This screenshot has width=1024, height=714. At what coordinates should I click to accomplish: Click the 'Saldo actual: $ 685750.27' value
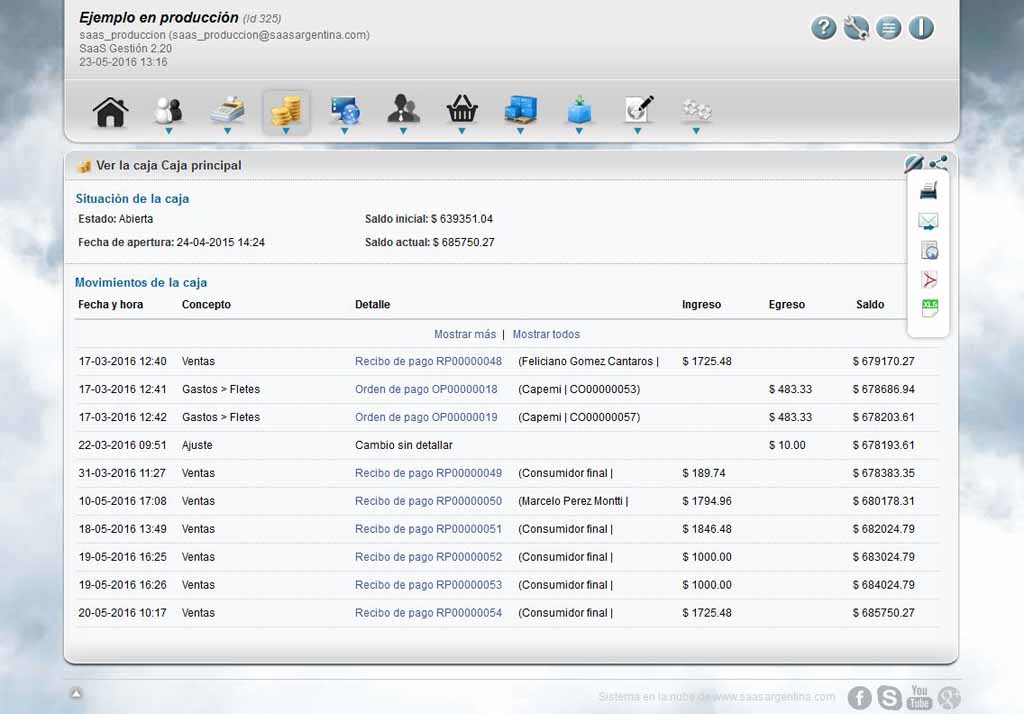point(430,242)
